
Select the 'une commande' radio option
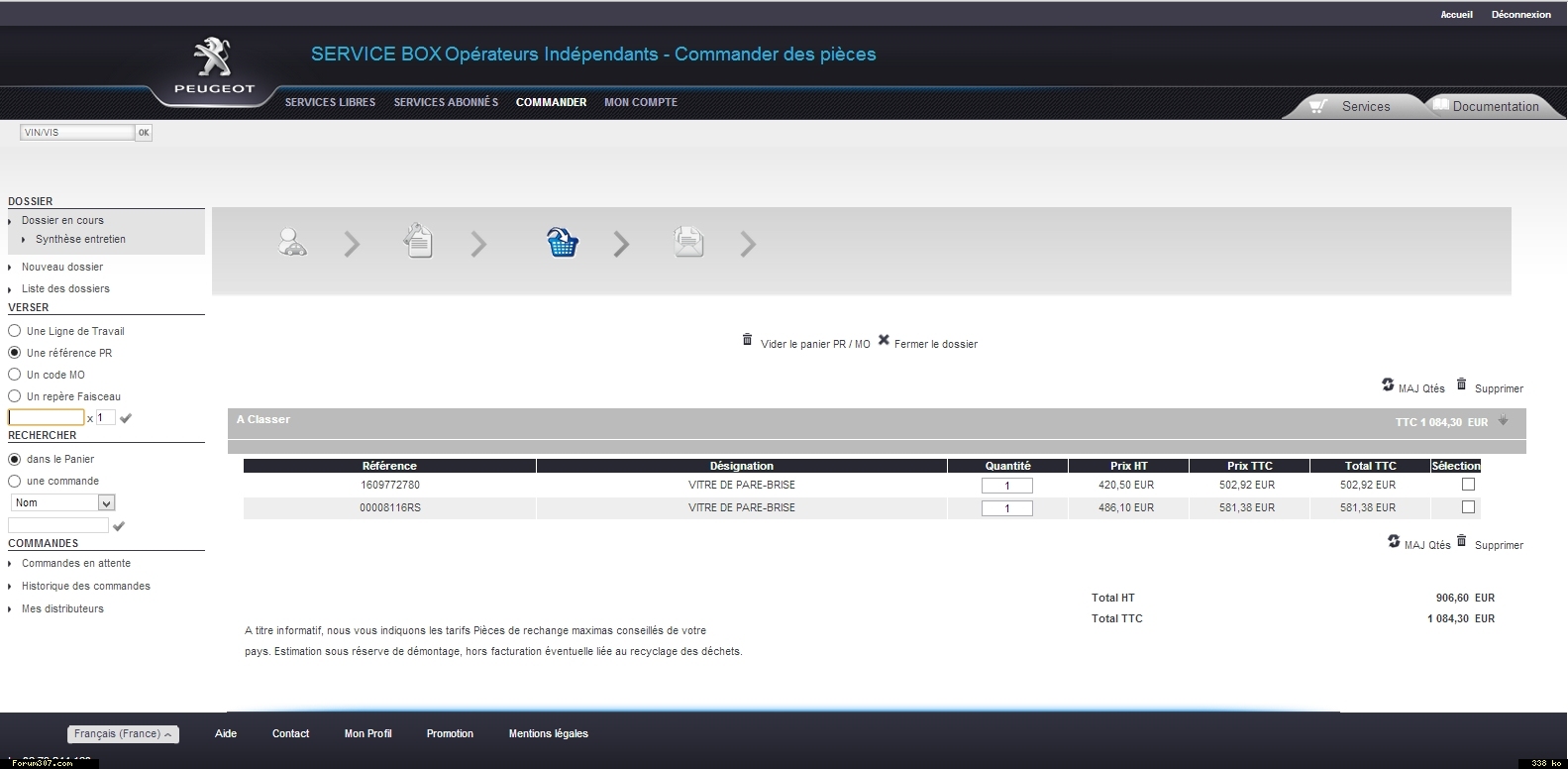(15, 481)
